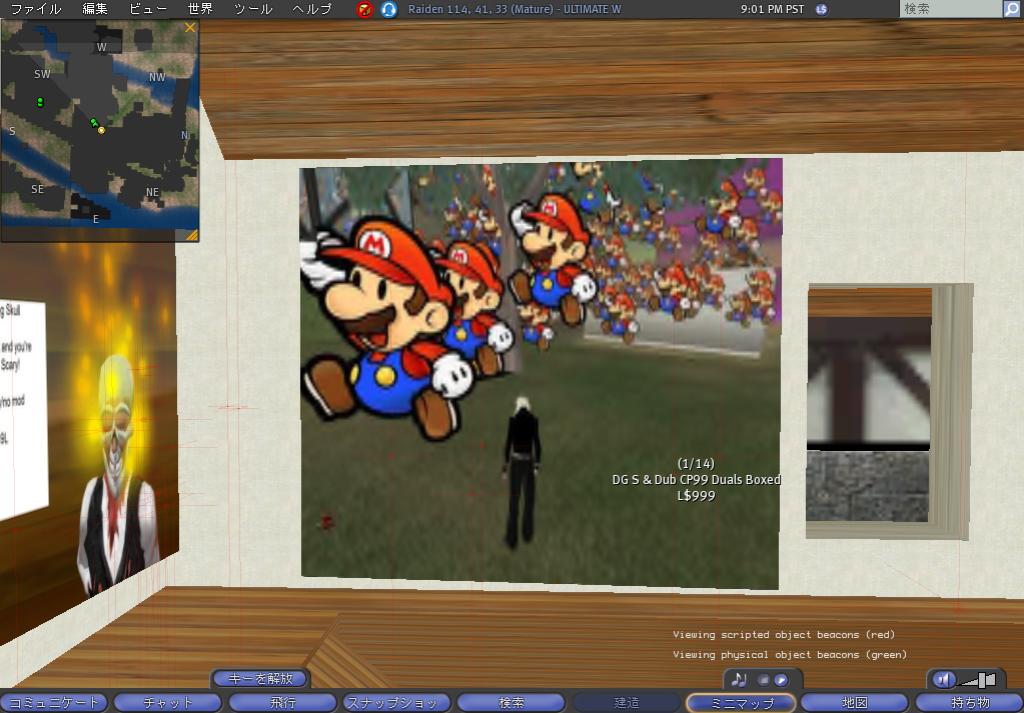Open the コミュニケート panel
1024x713 pixels.
(53, 703)
